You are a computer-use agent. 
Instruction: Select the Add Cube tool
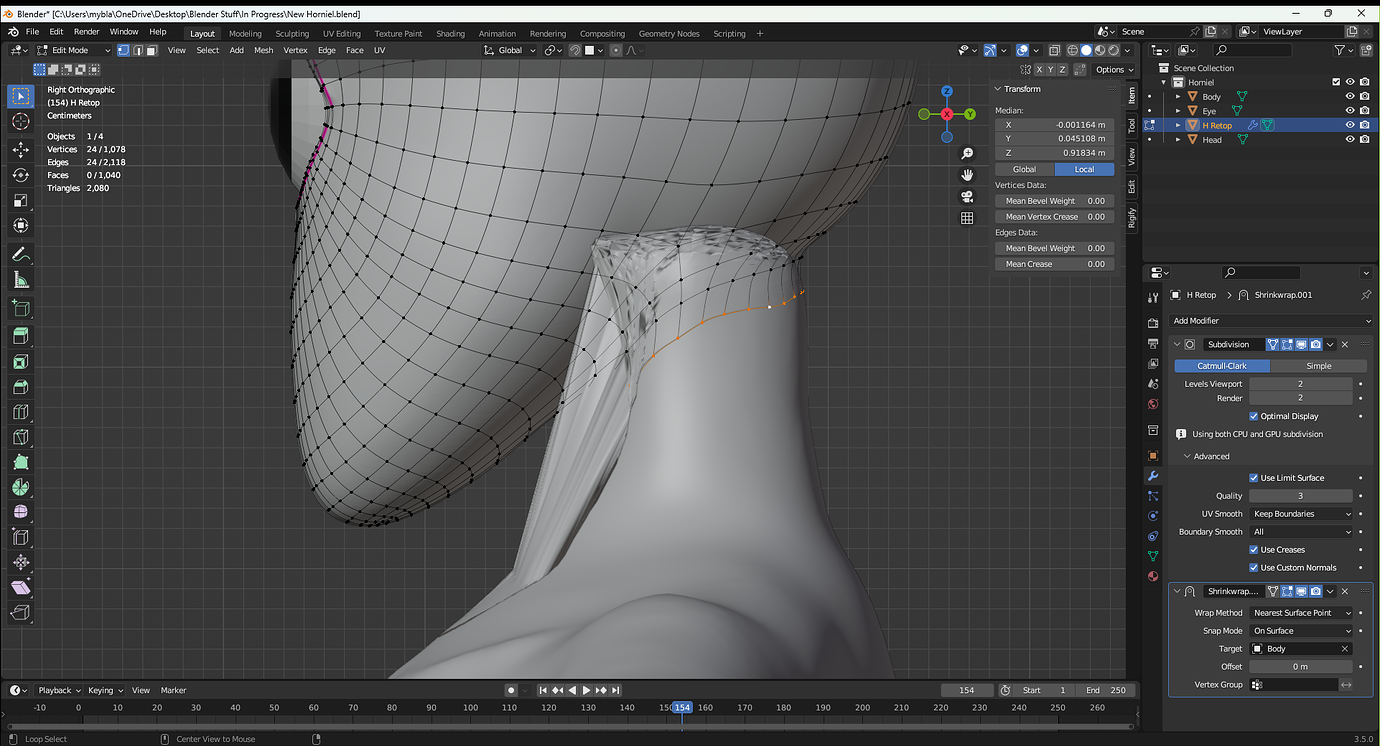point(21,308)
